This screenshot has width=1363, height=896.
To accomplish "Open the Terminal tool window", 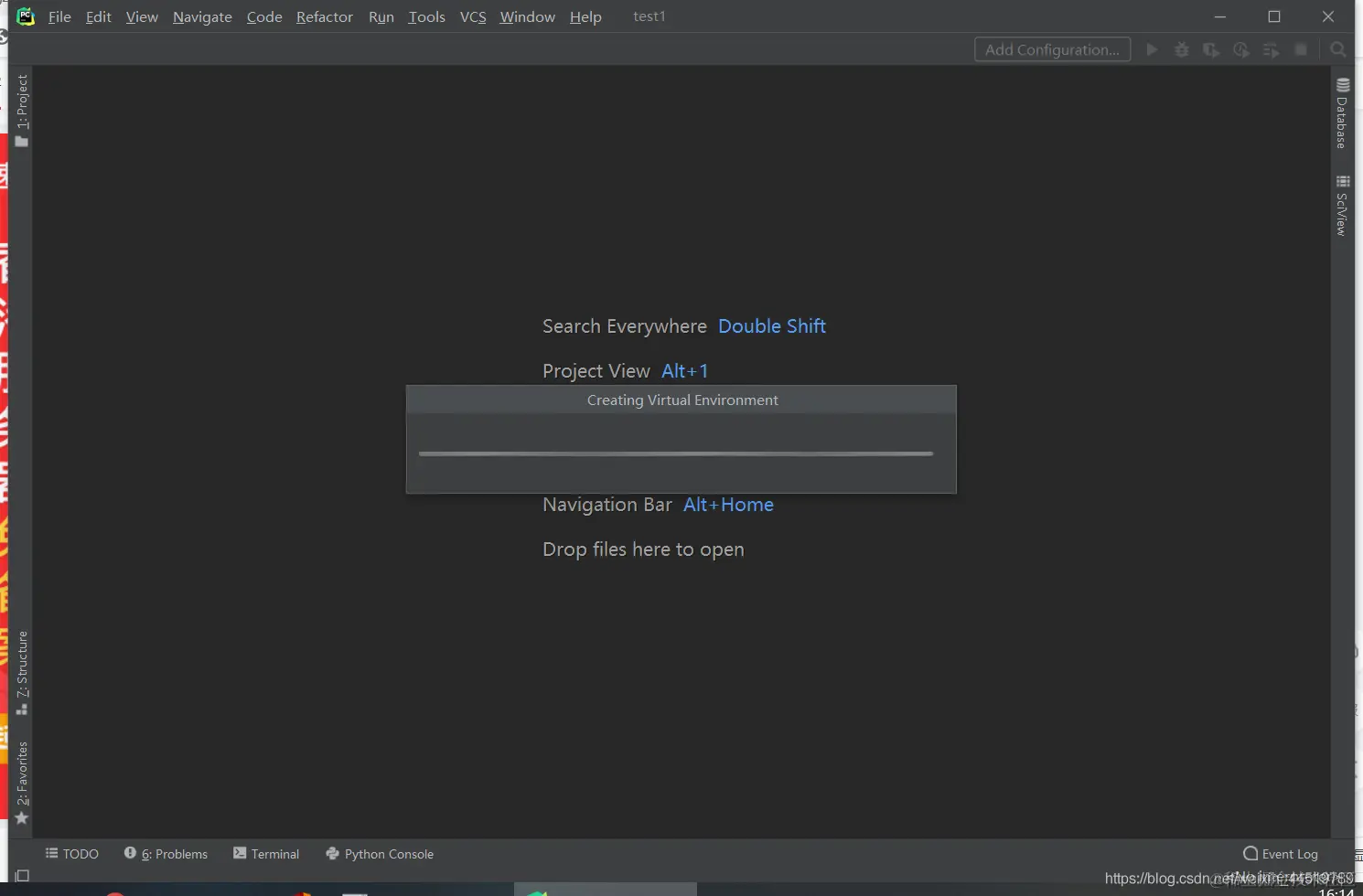I will coord(266,854).
